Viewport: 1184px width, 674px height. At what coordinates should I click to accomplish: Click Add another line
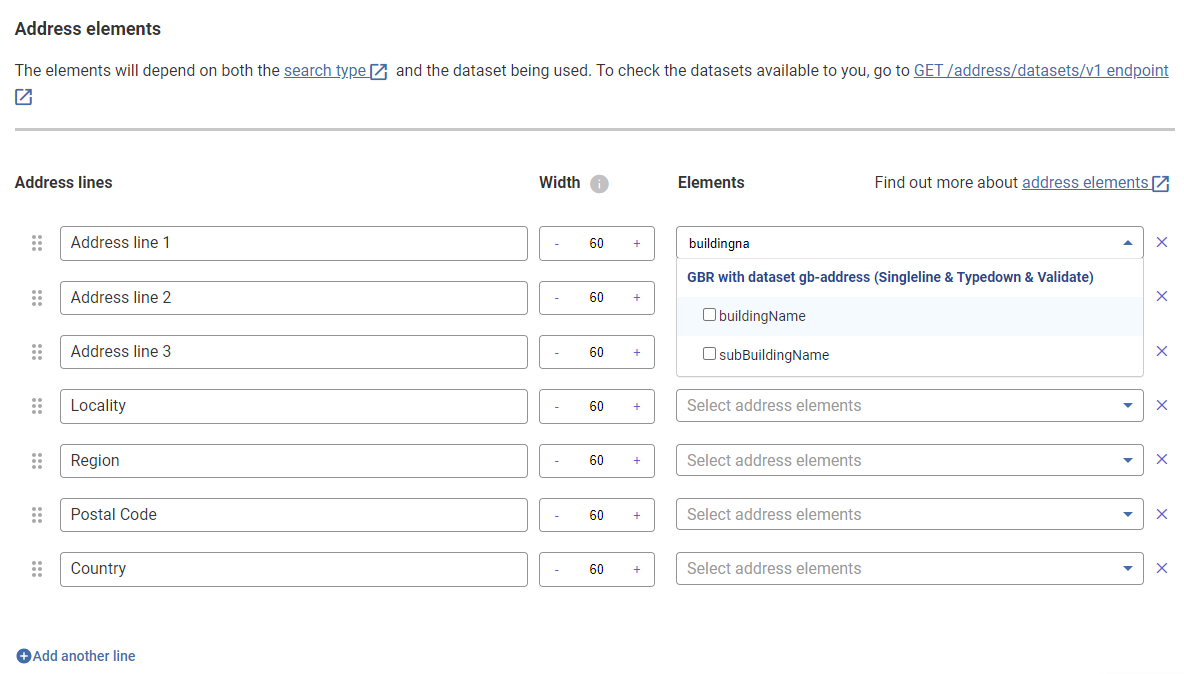83,656
